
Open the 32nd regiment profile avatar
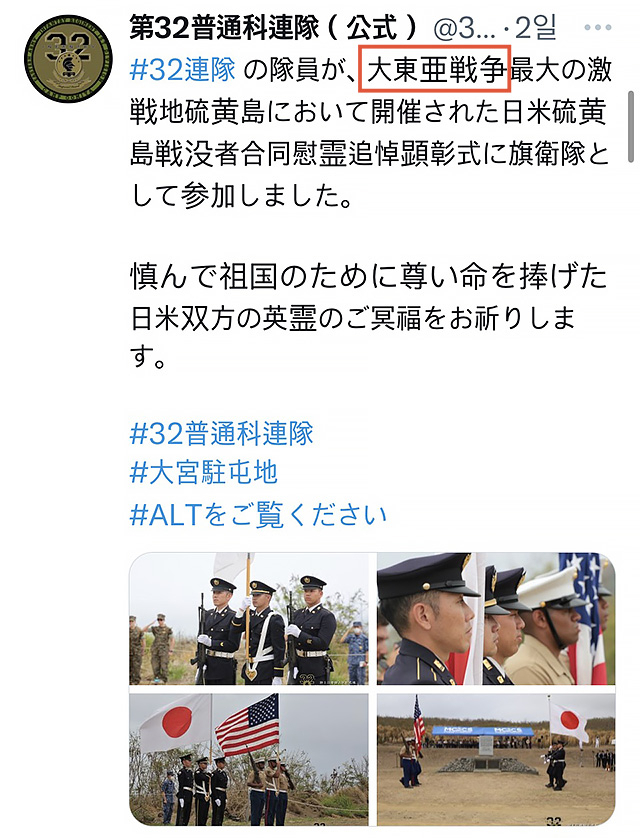[x=68, y=59]
